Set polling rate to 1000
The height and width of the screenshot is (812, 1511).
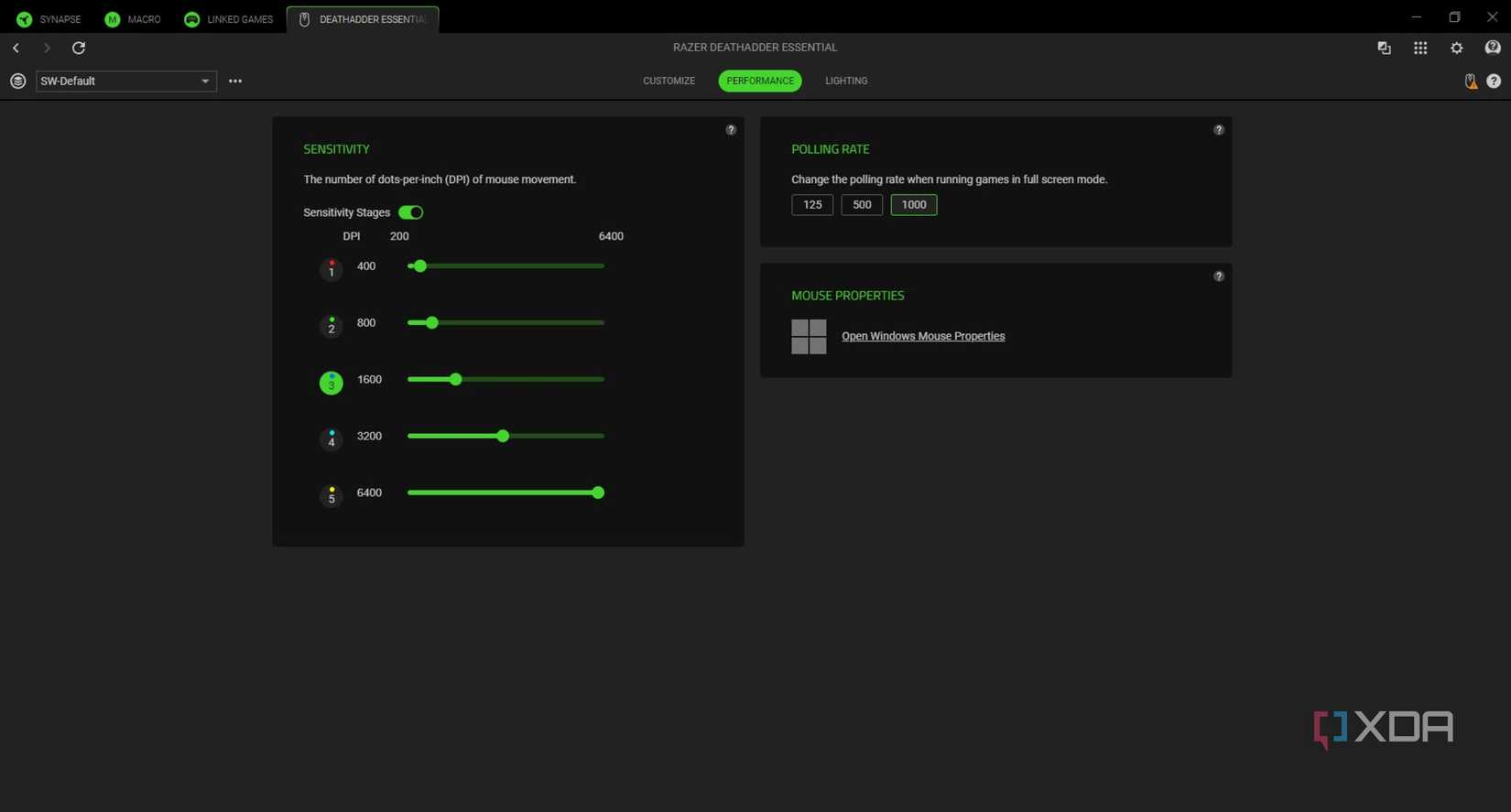[914, 205]
